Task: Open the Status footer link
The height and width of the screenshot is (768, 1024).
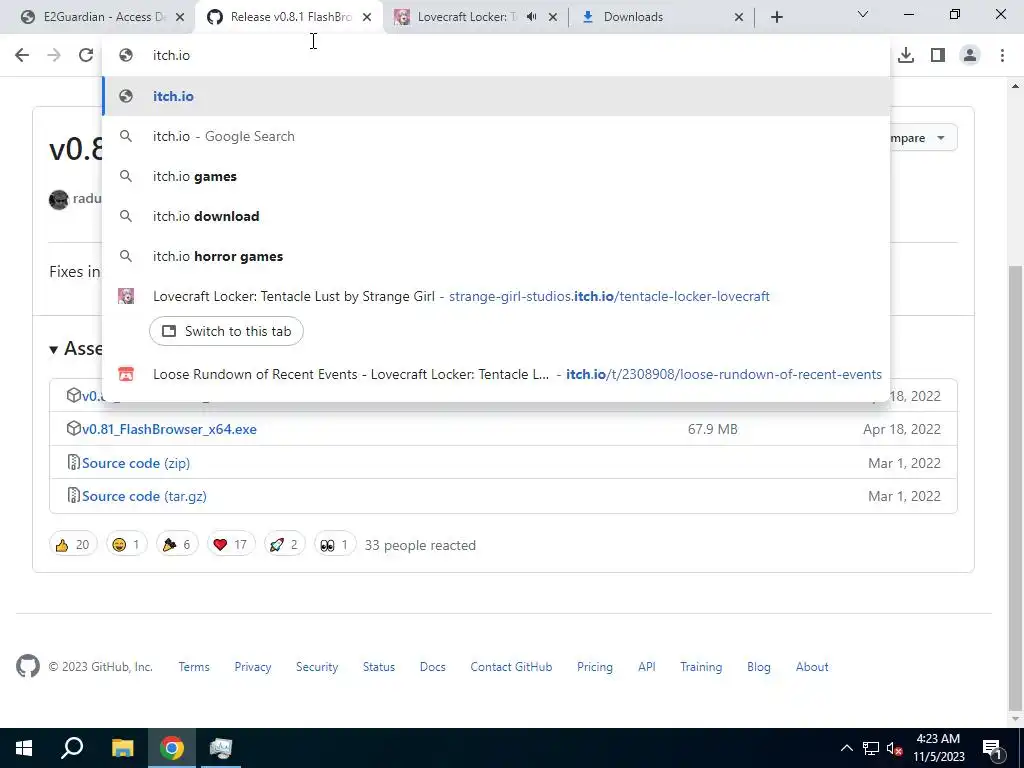Action: [x=379, y=667]
